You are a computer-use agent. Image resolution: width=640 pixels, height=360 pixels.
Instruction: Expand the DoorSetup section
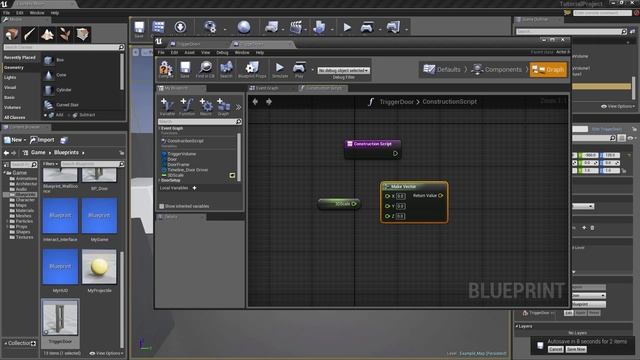tap(159, 180)
